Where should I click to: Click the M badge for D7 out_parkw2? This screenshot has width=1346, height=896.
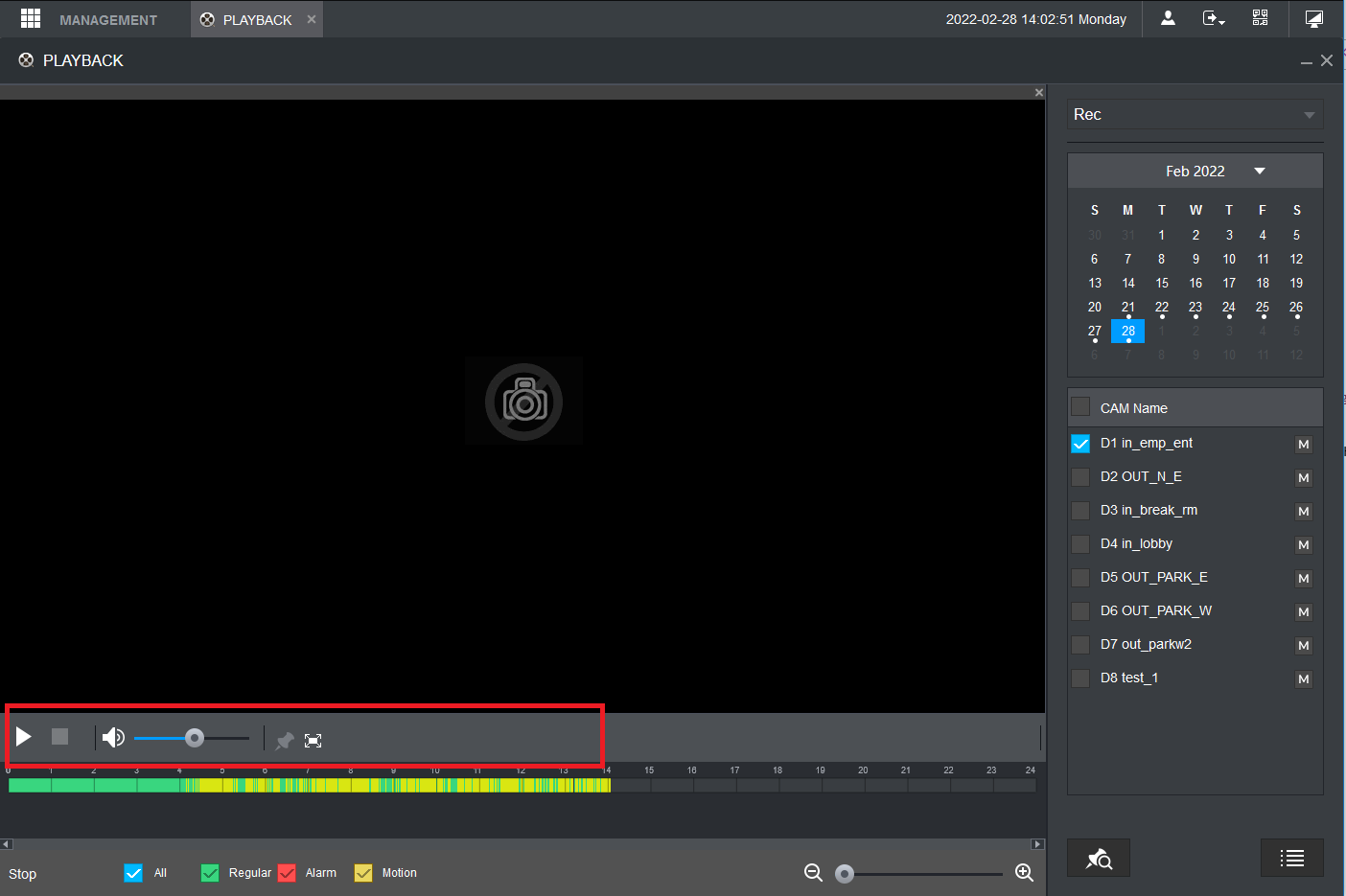point(1303,645)
